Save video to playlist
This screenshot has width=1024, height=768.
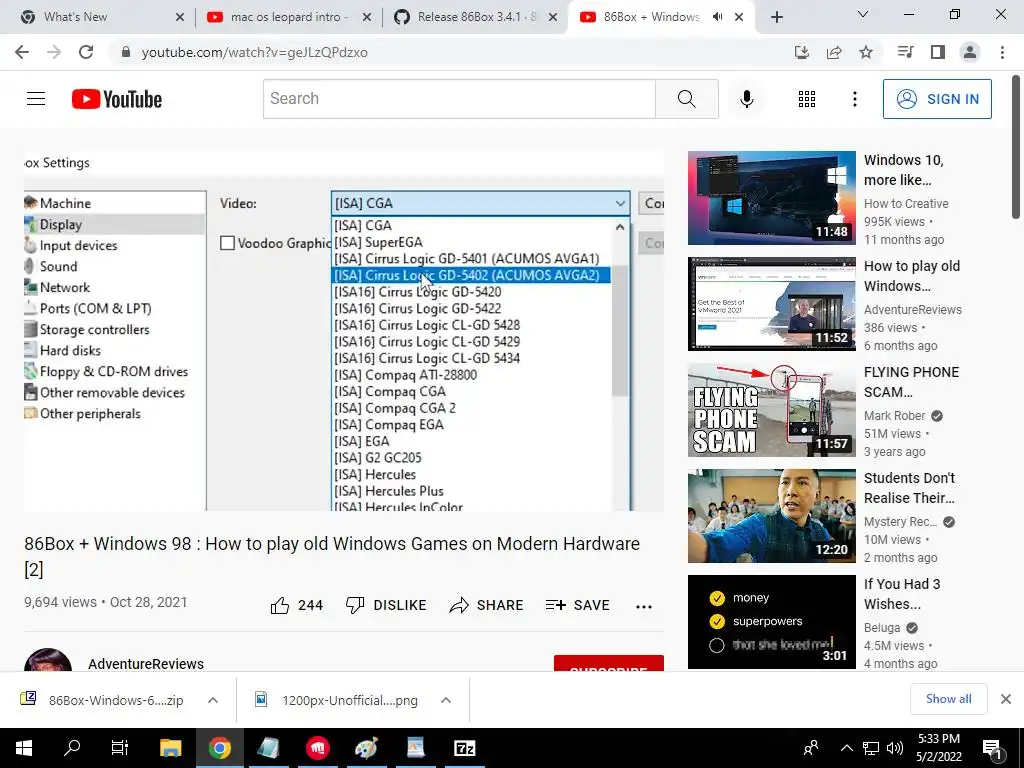pyautogui.click(x=577, y=605)
